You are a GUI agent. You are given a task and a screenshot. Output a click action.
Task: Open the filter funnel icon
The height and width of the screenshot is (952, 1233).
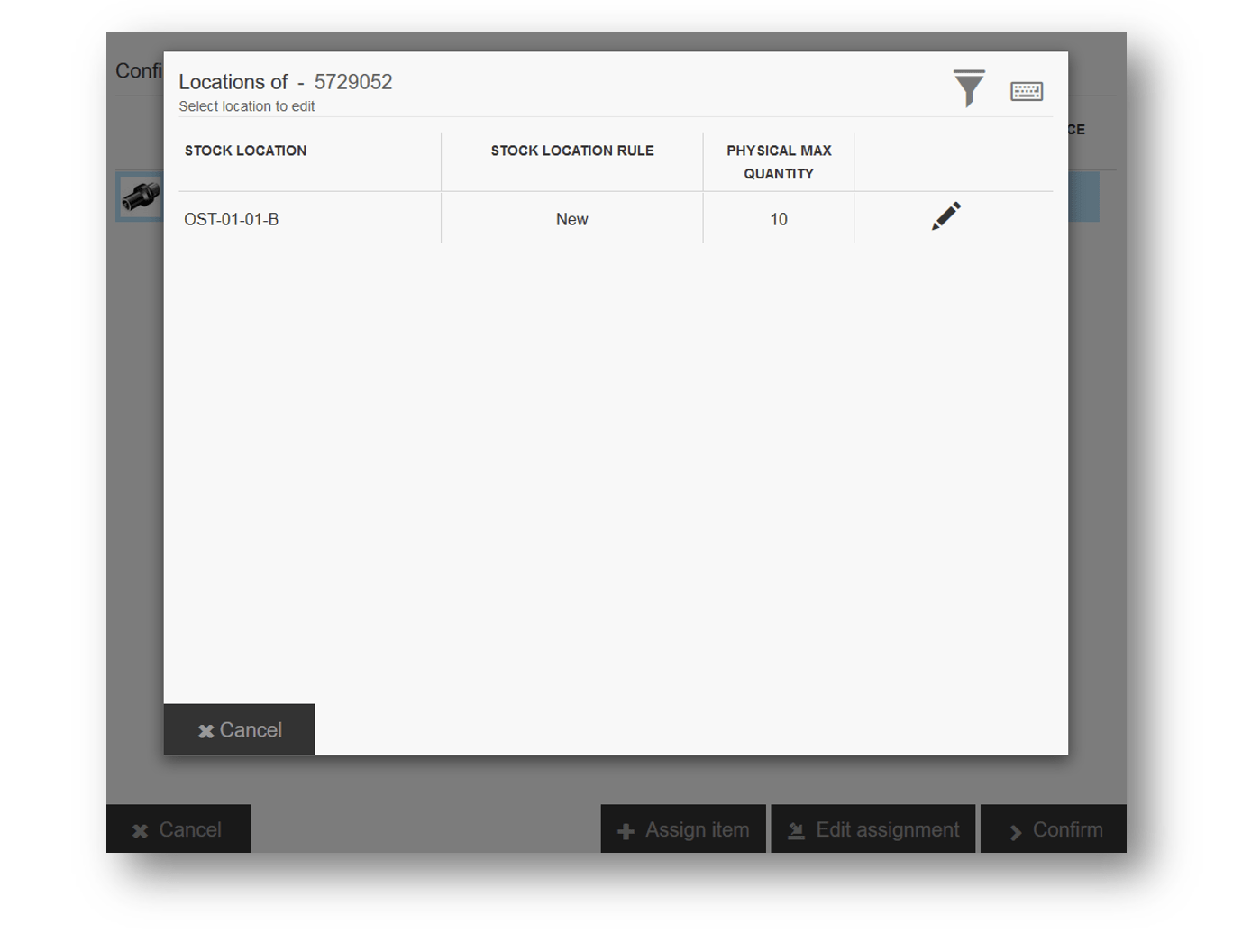pos(969,88)
